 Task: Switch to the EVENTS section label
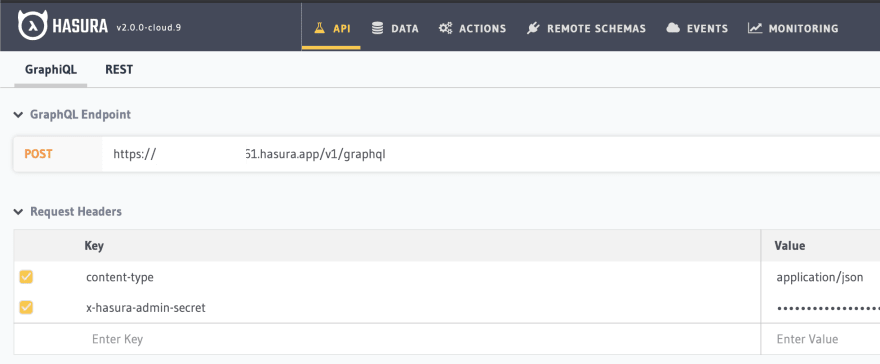(707, 29)
